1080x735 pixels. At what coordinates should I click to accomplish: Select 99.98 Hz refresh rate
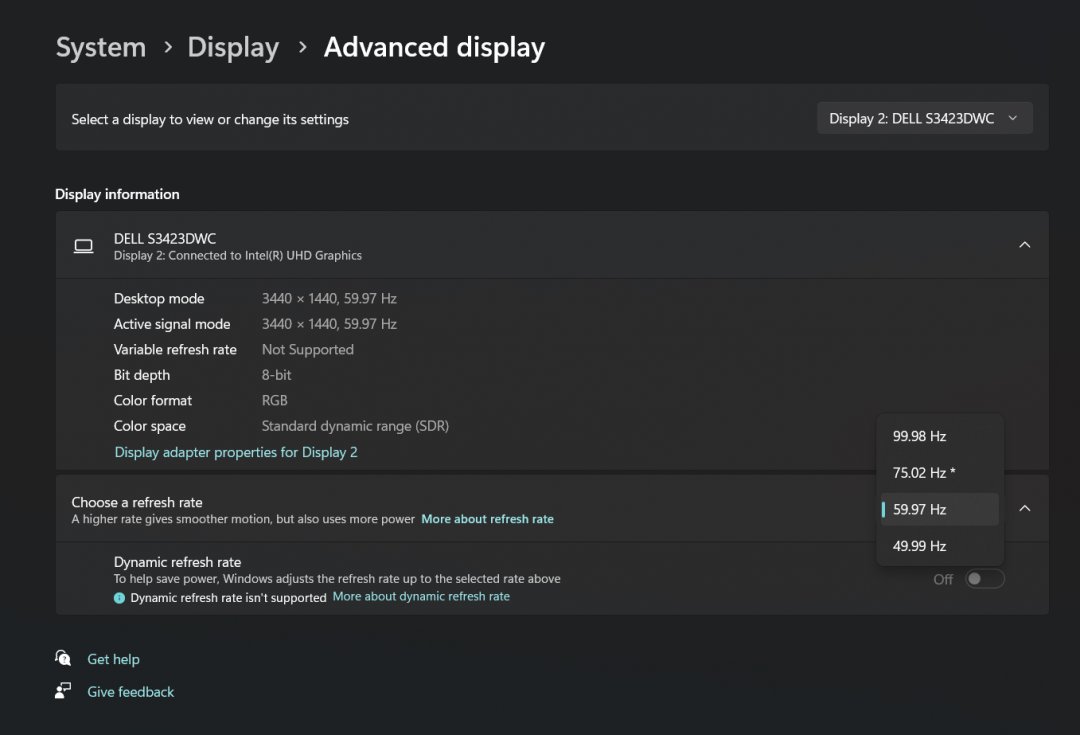939,436
